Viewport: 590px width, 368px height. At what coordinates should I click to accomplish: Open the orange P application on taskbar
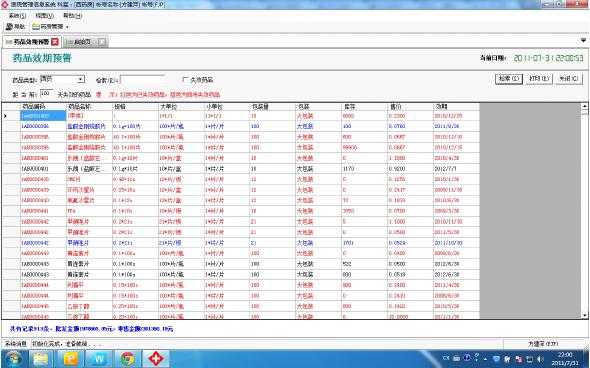(x=70, y=359)
